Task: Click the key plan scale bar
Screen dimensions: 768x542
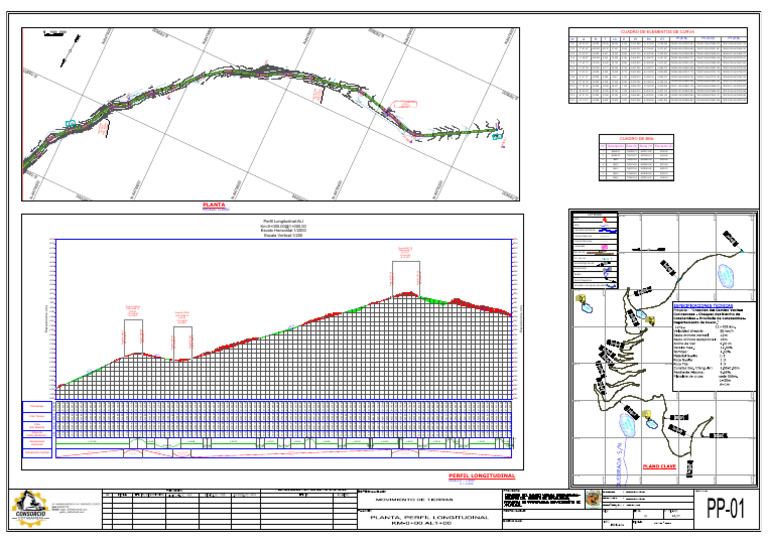Action: [649, 249]
